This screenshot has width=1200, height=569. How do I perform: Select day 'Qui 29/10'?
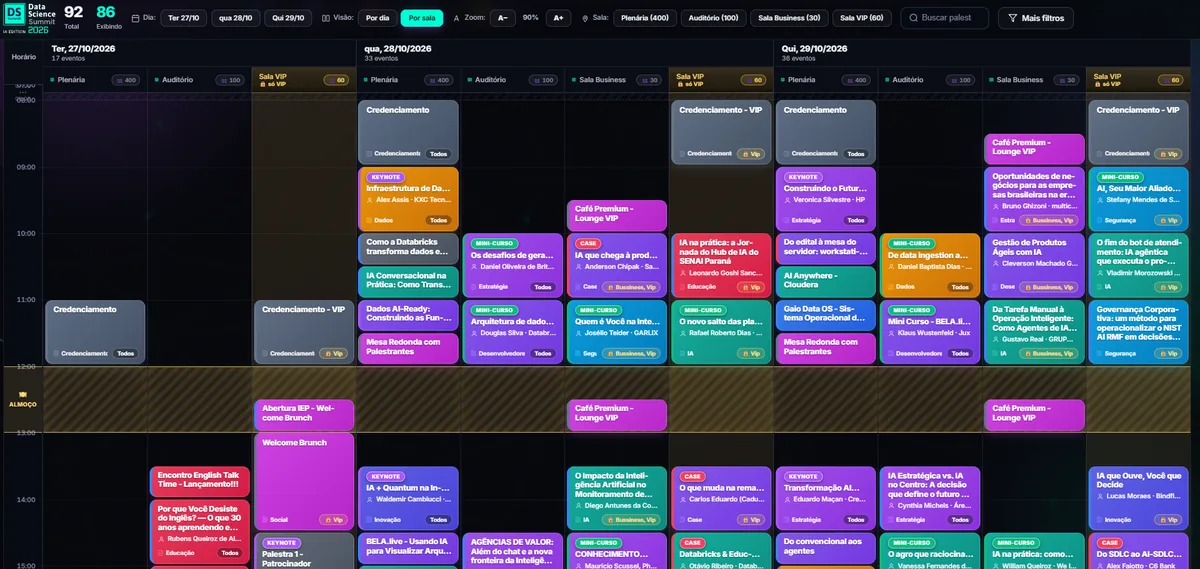[x=288, y=18]
